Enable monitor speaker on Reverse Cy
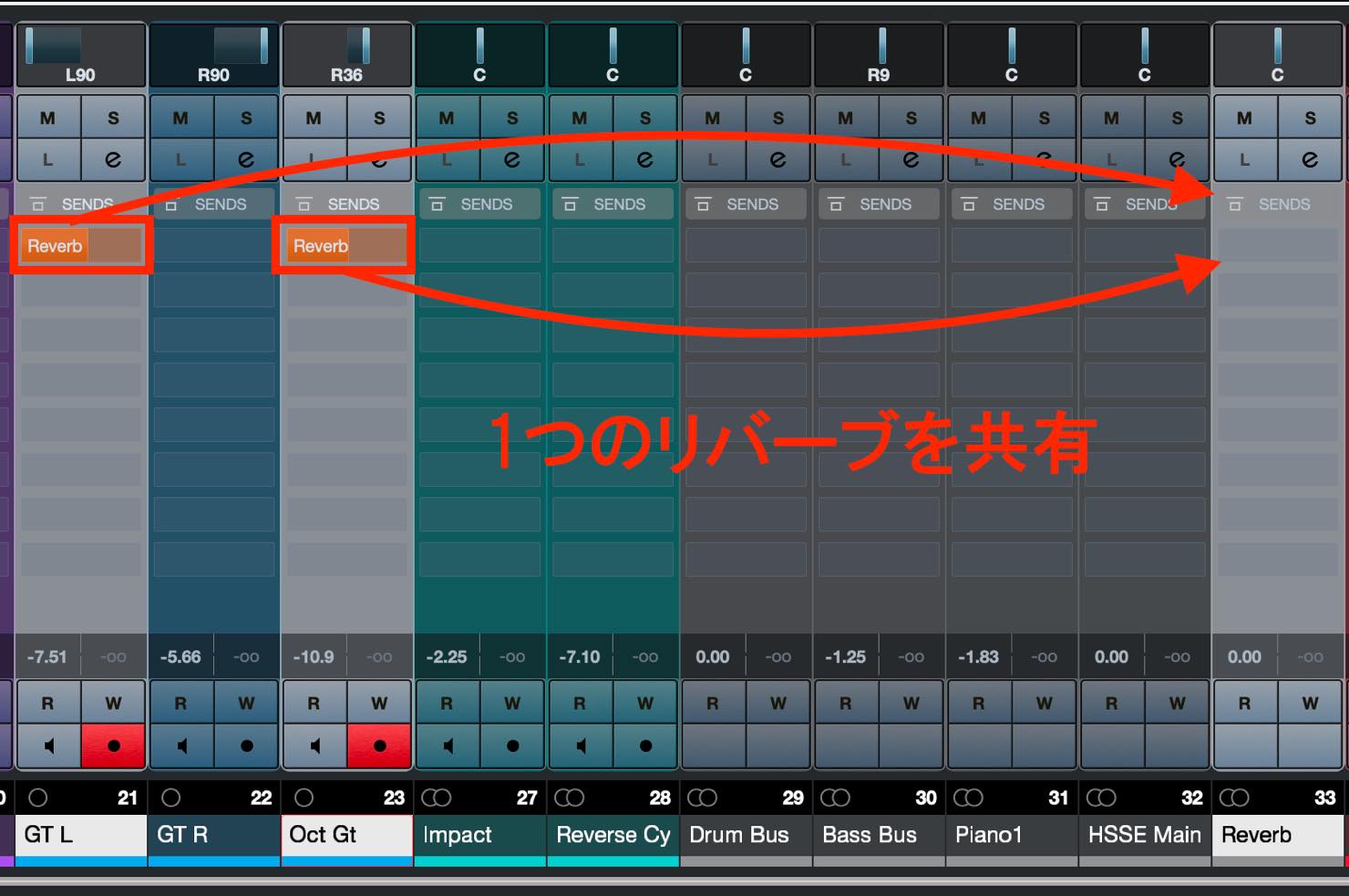Screen dimensions: 1349x896 (x=581, y=746)
